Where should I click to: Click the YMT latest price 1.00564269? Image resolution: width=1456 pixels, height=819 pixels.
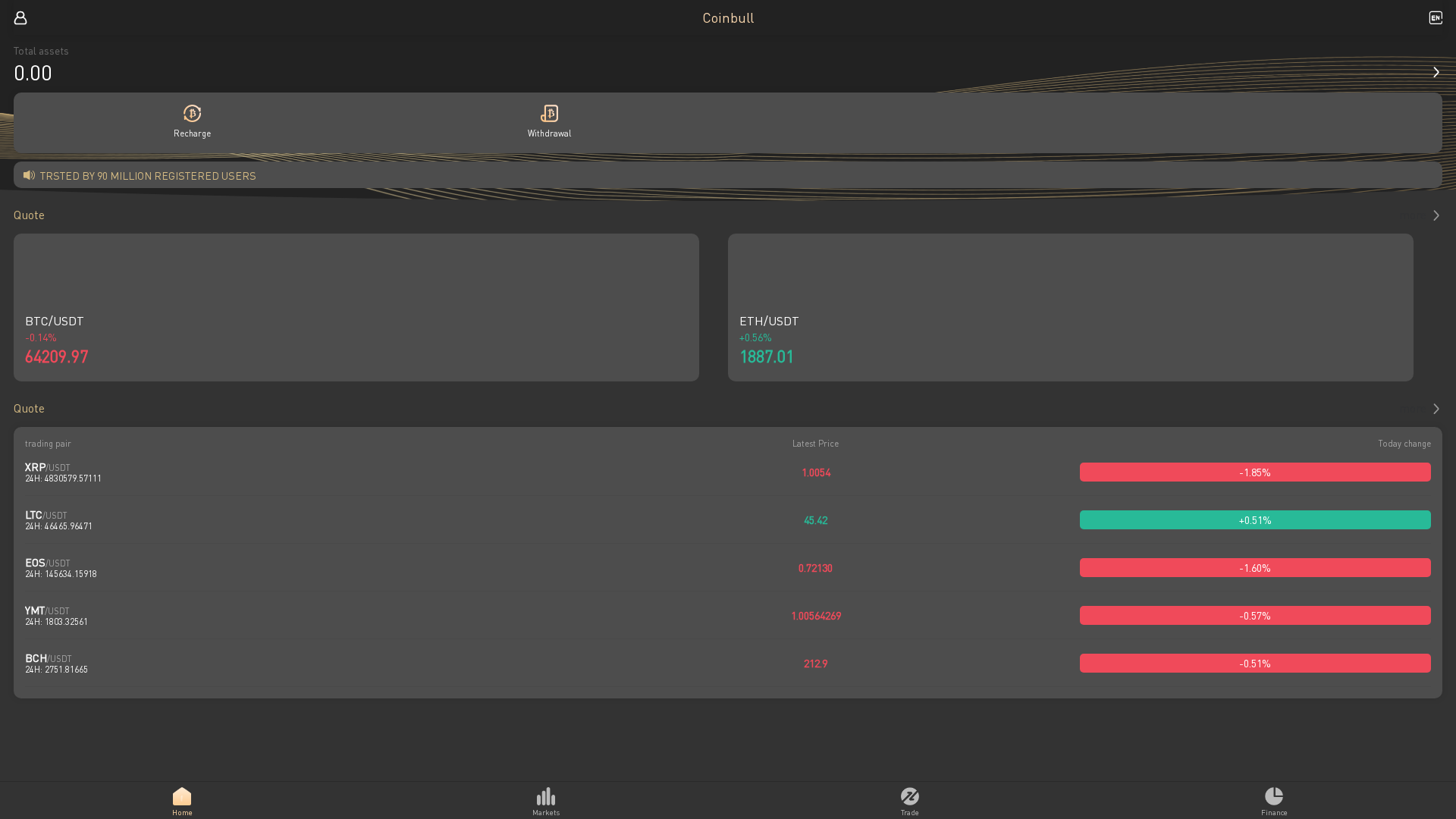(x=816, y=616)
